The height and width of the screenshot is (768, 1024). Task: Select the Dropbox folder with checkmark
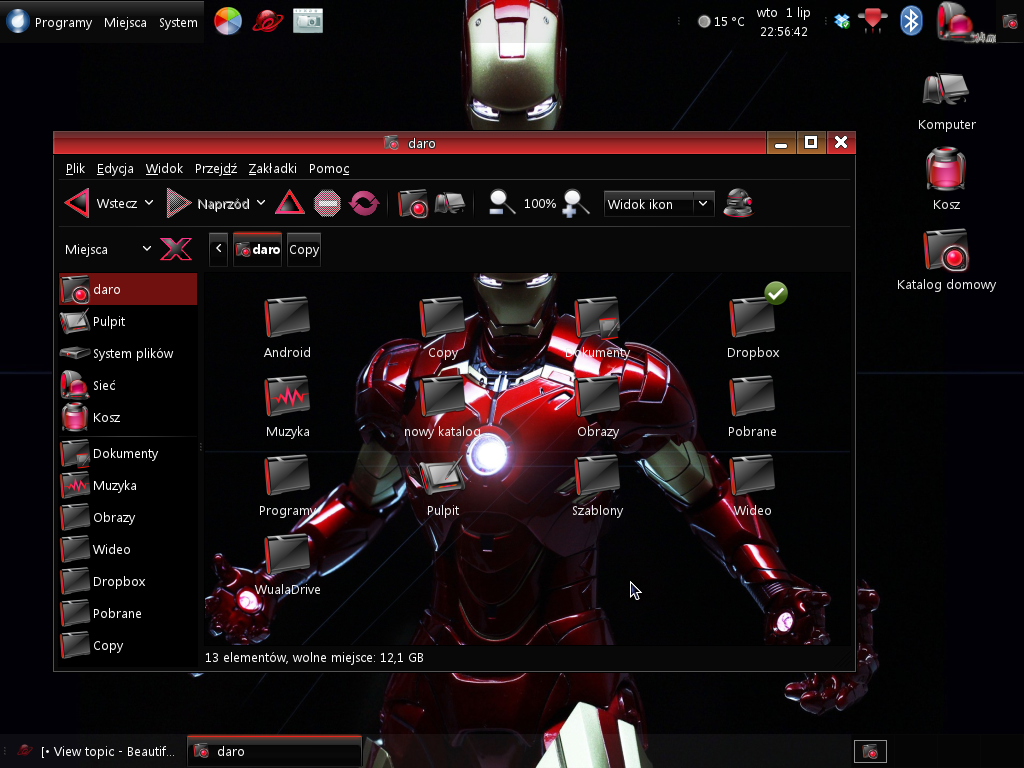752,318
